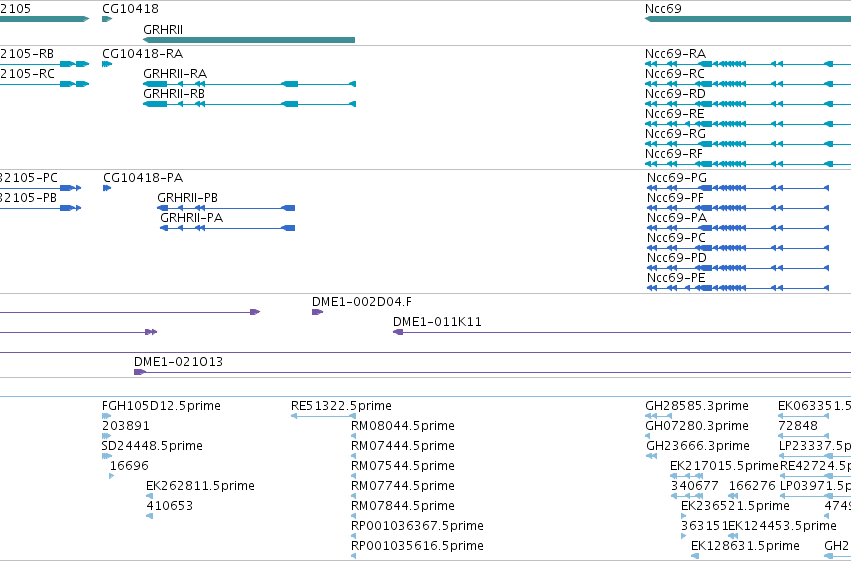Click the DME1-002D04.F arrow glyph
851x561 pixels.
(317, 312)
